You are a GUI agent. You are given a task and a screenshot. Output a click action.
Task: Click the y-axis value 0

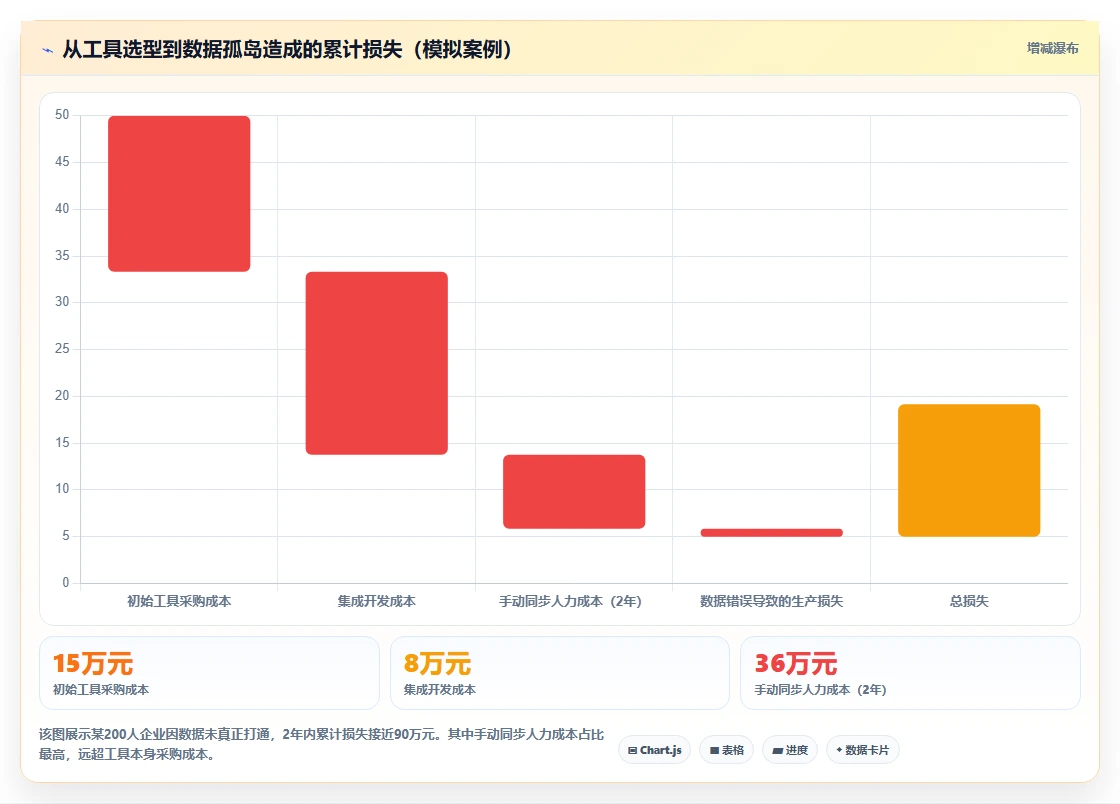click(66, 583)
